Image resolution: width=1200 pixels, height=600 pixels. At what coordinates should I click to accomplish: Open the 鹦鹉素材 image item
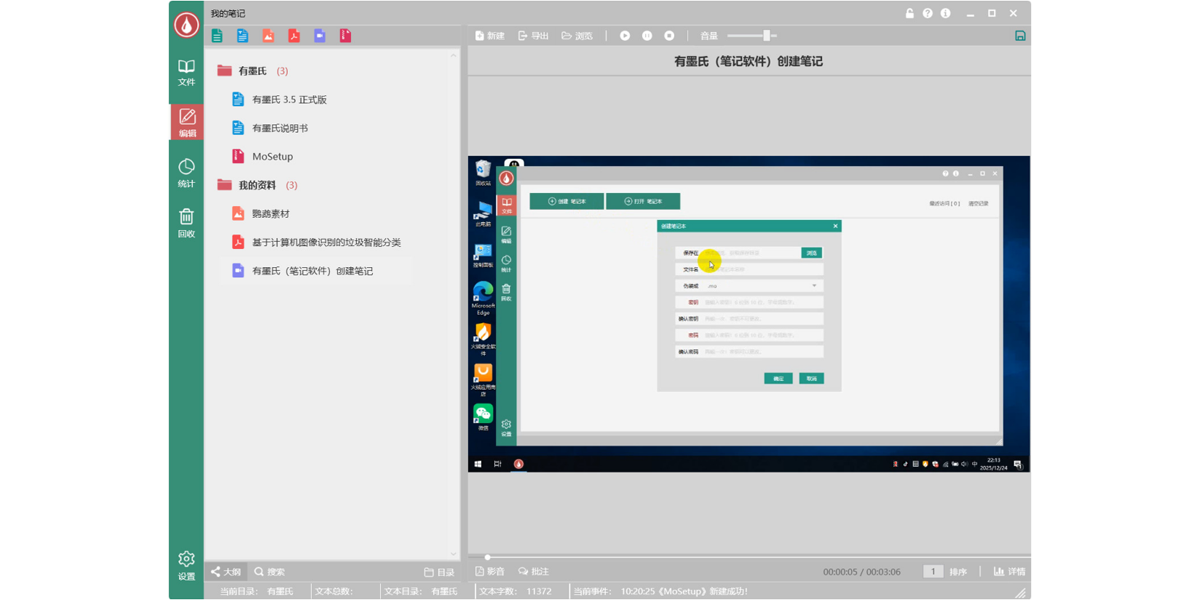click(270, 214)
